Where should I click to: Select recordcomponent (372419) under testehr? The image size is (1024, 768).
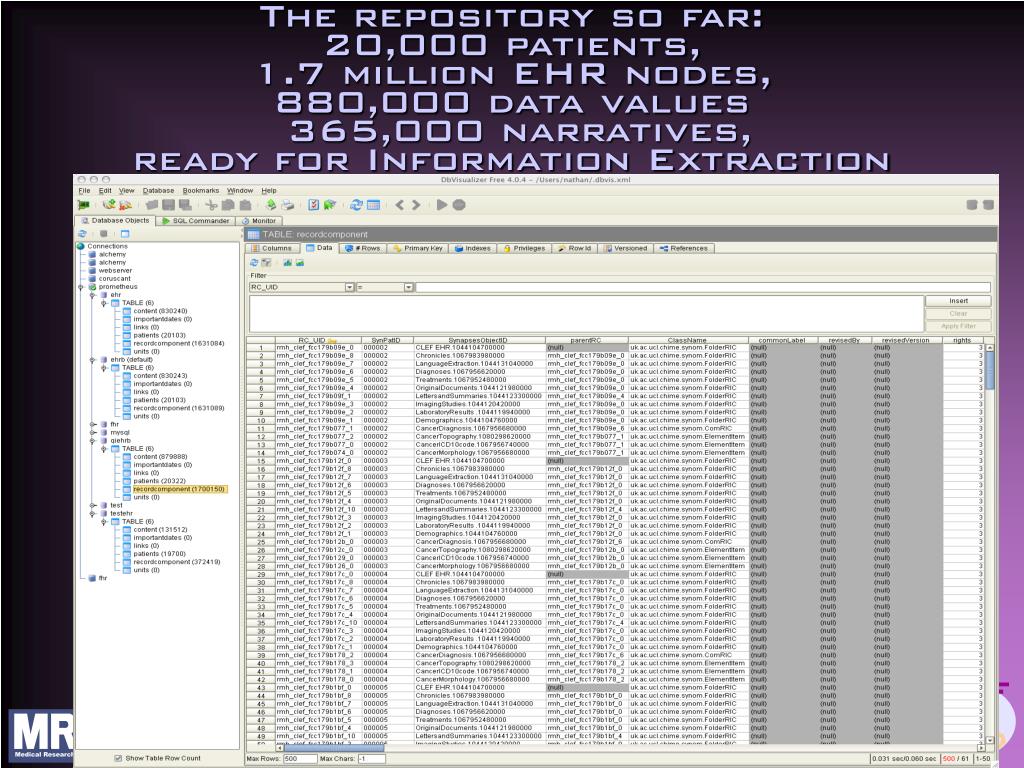click(176, 562)
